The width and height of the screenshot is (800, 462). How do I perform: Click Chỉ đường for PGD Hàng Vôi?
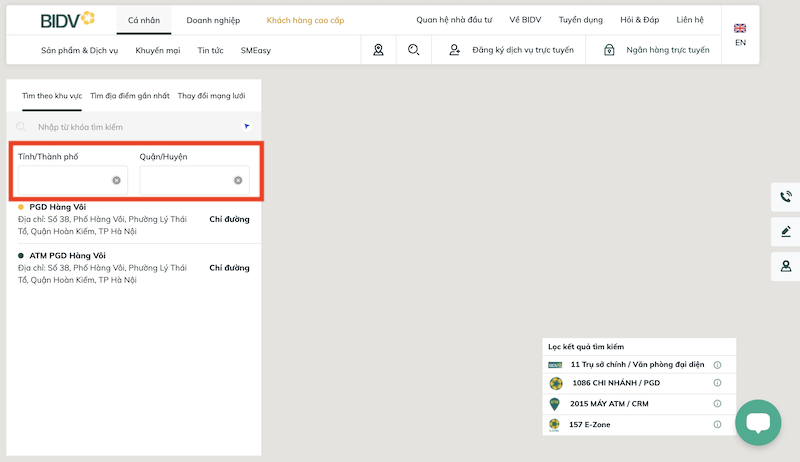tap(229, 219)
